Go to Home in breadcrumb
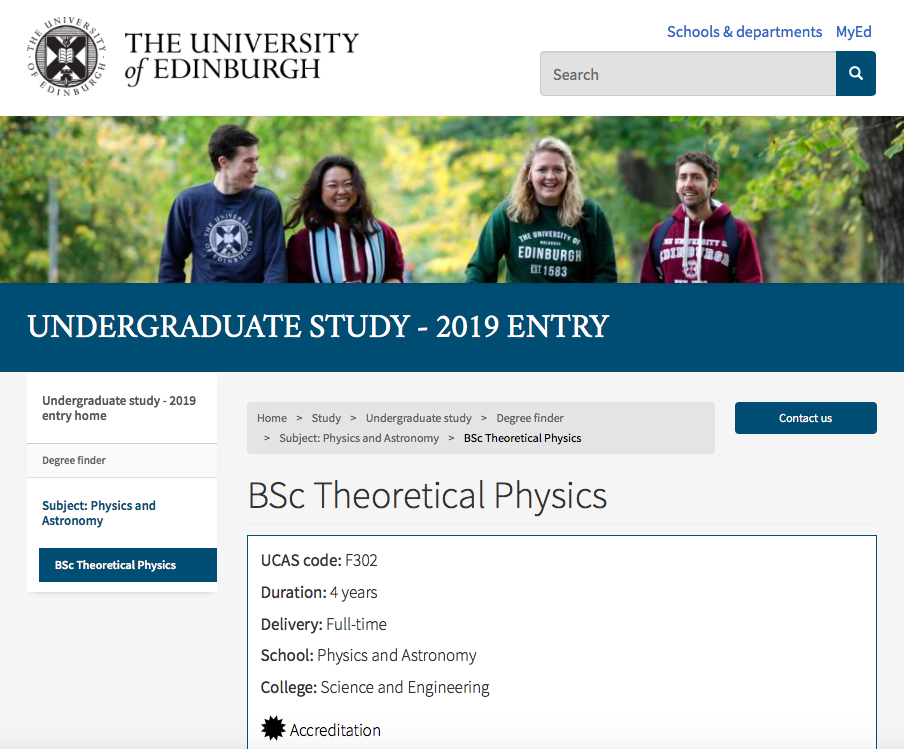 (272, 418)
